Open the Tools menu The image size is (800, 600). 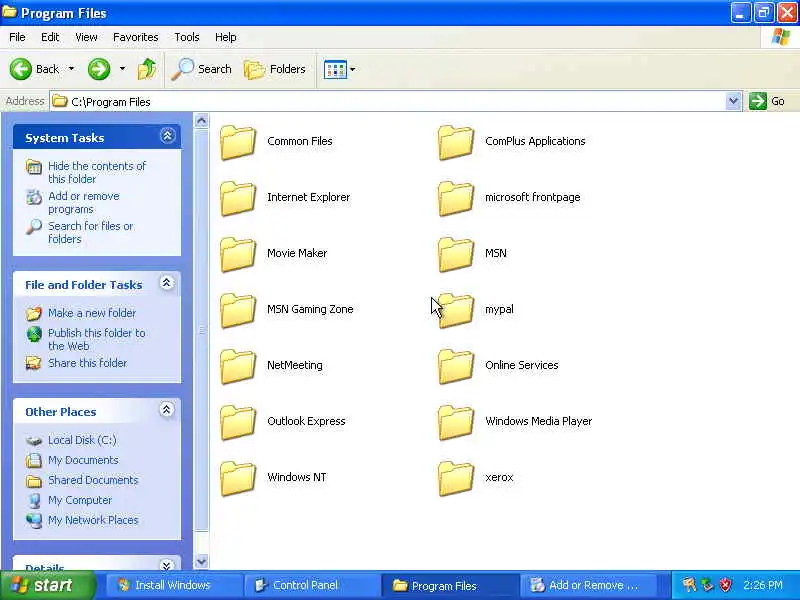[187, 37]
